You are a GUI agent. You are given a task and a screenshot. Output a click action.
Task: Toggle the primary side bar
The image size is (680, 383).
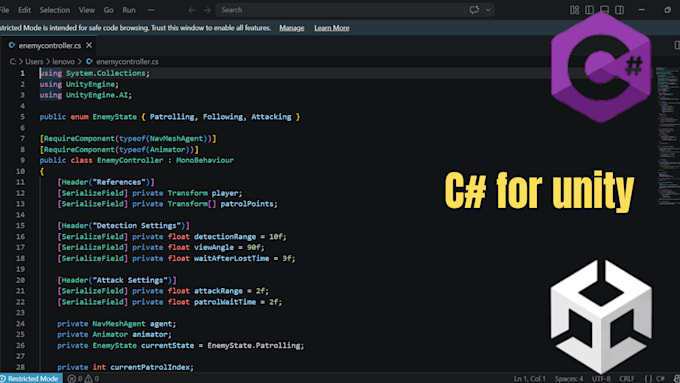[x=589, y=10]
